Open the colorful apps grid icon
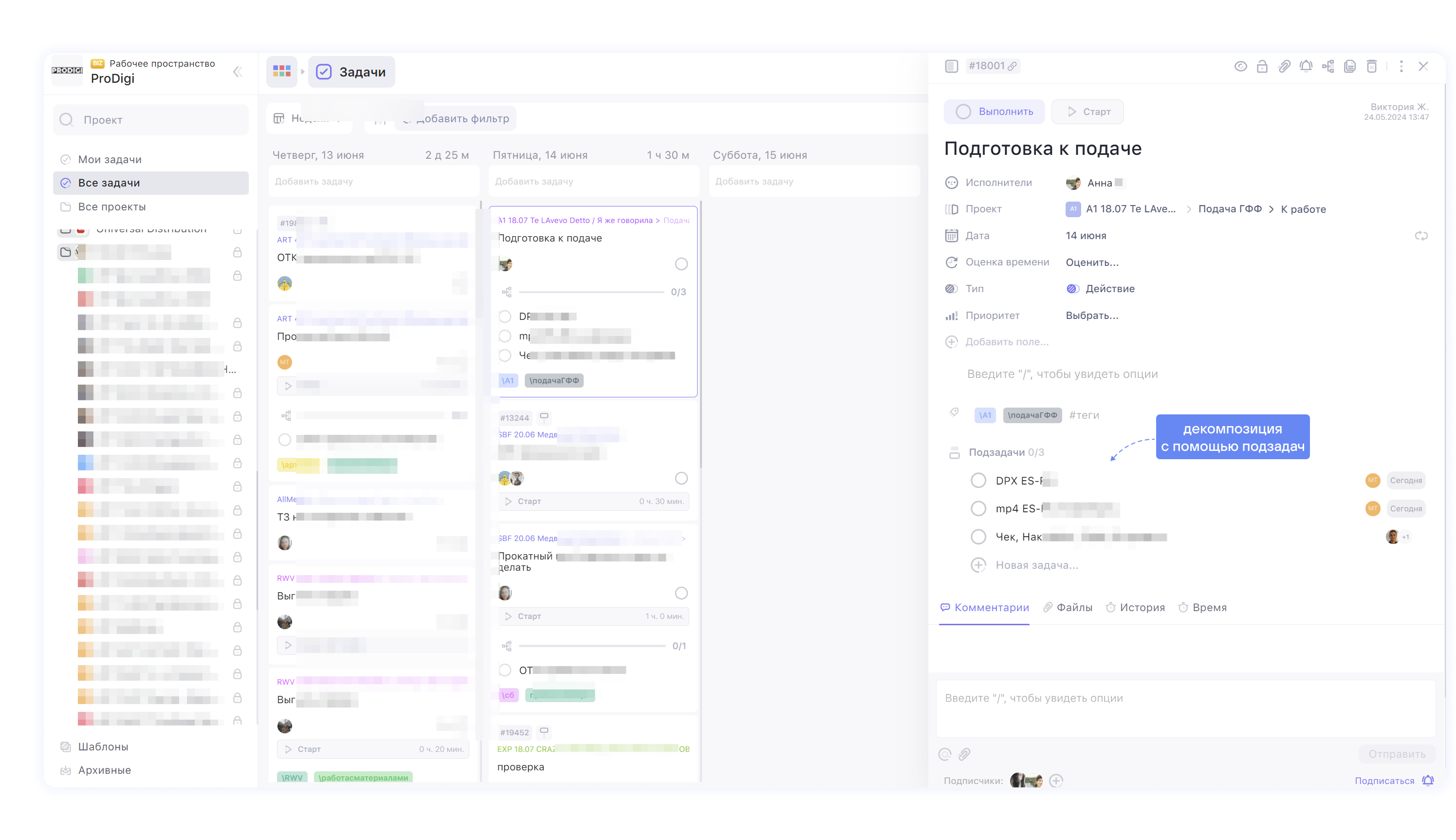This screenshot has width=1456, height=840. point(281,72)
